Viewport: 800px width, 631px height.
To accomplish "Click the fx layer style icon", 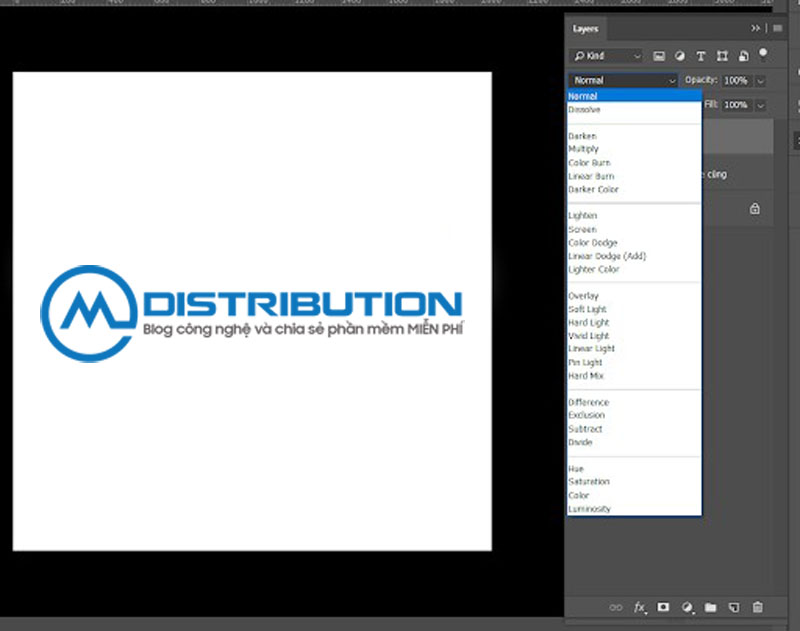I will tap(640, 607).
